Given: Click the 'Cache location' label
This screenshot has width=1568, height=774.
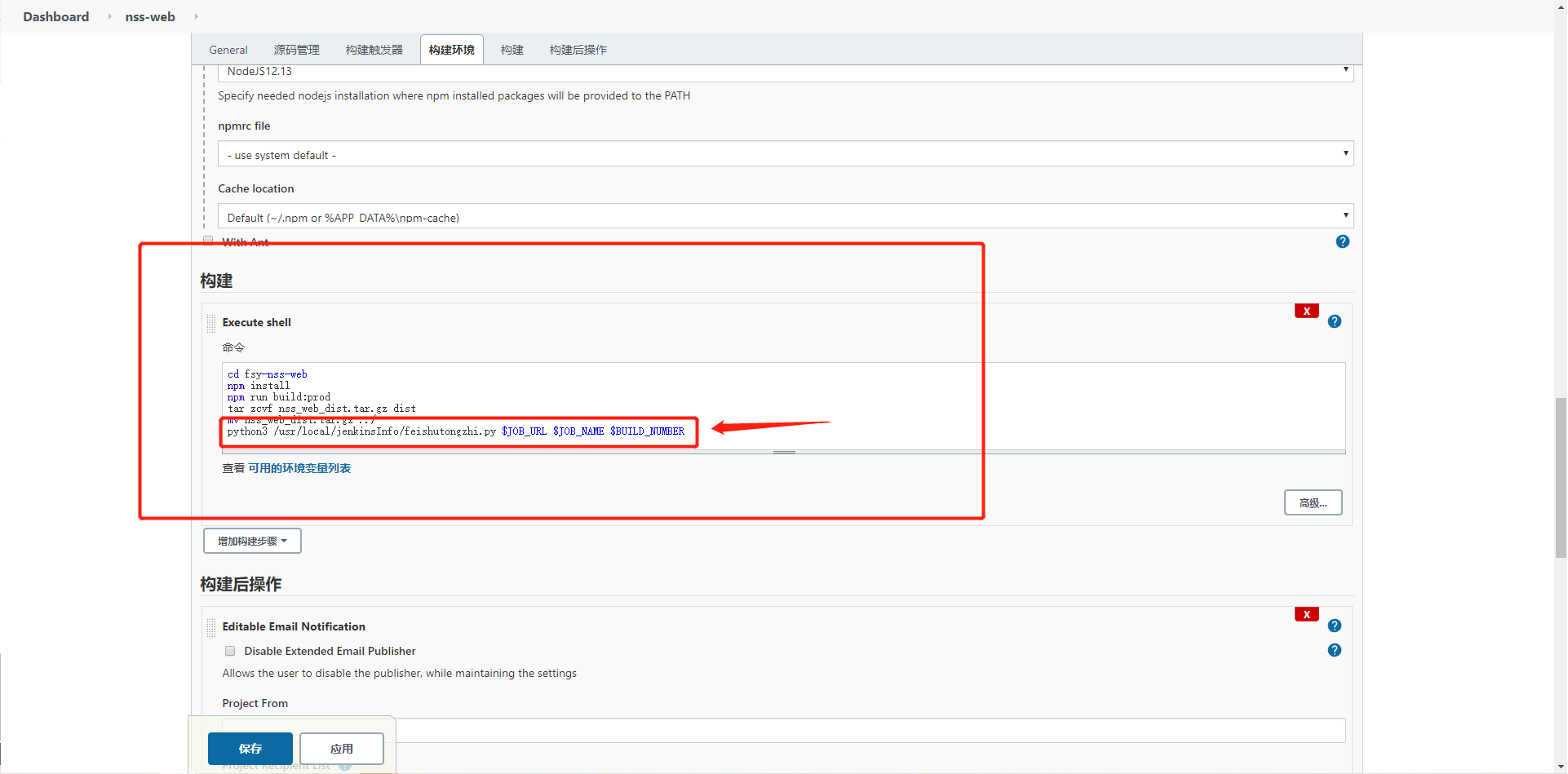Looking at the screenshot, I should click(256, 188).
